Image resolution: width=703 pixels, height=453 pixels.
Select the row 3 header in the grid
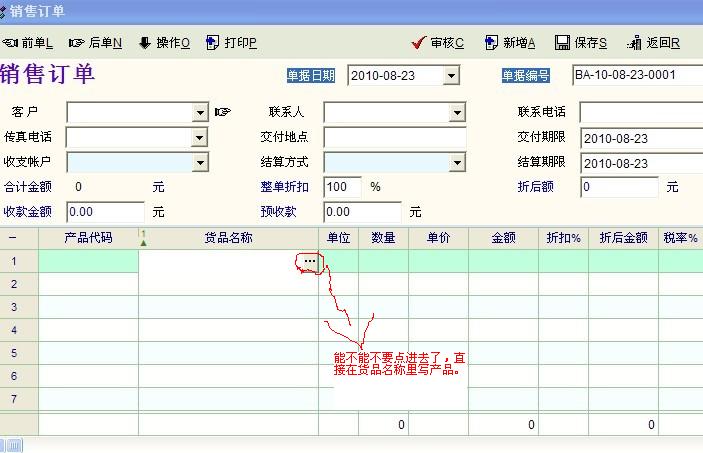coord(14,307)
